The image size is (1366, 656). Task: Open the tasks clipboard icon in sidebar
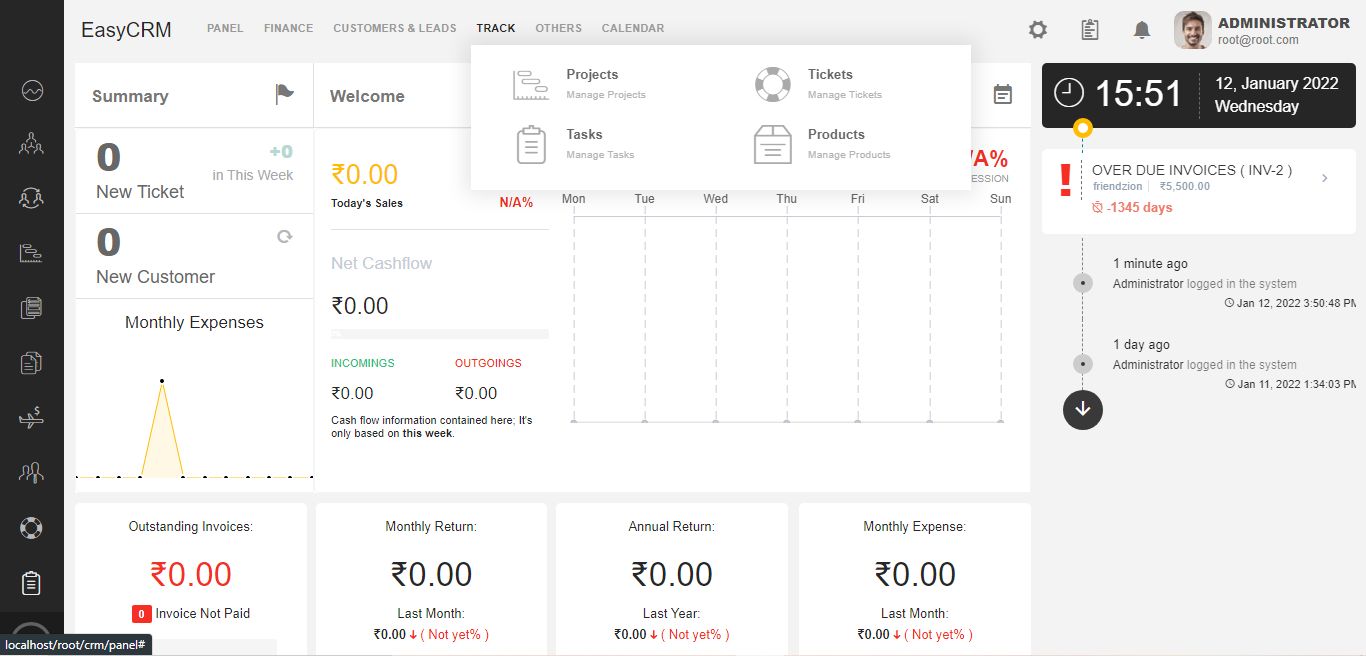pos(32,582)
